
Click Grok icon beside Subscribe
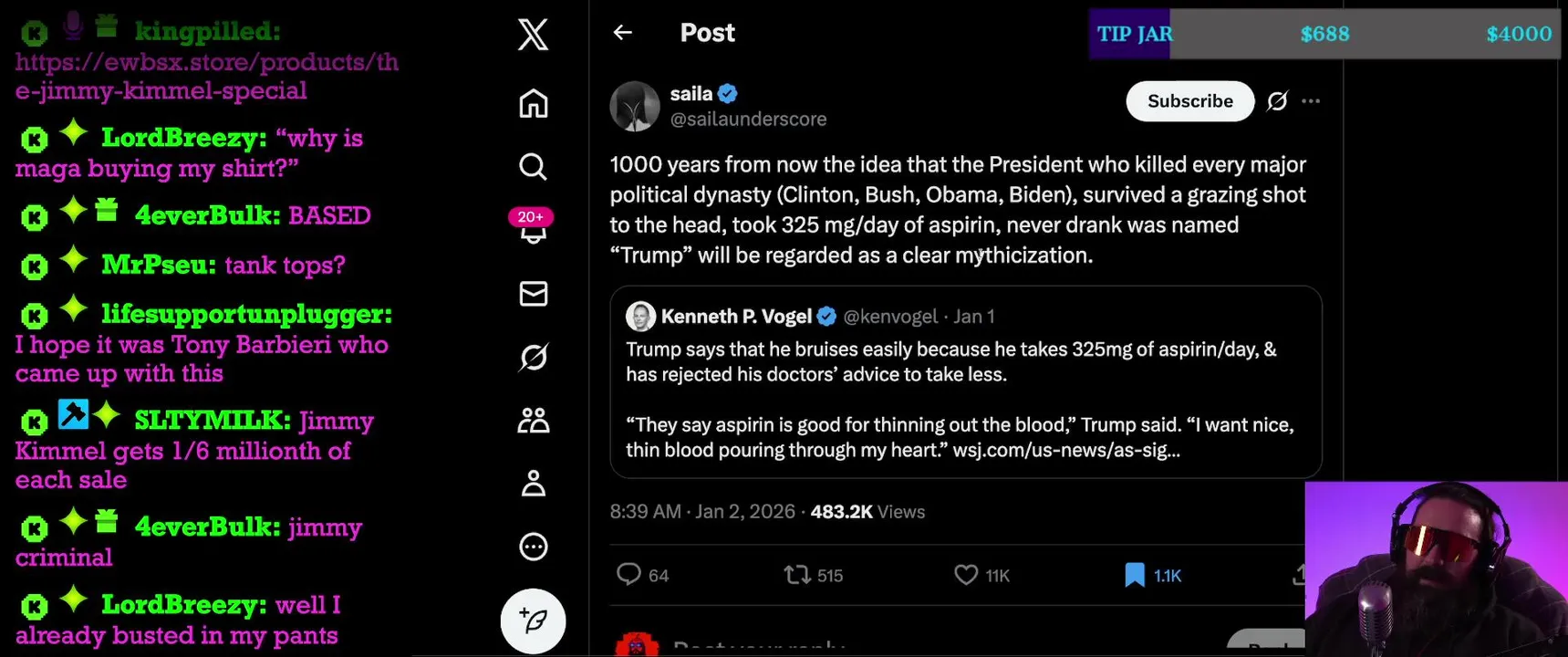(1277, 101)
